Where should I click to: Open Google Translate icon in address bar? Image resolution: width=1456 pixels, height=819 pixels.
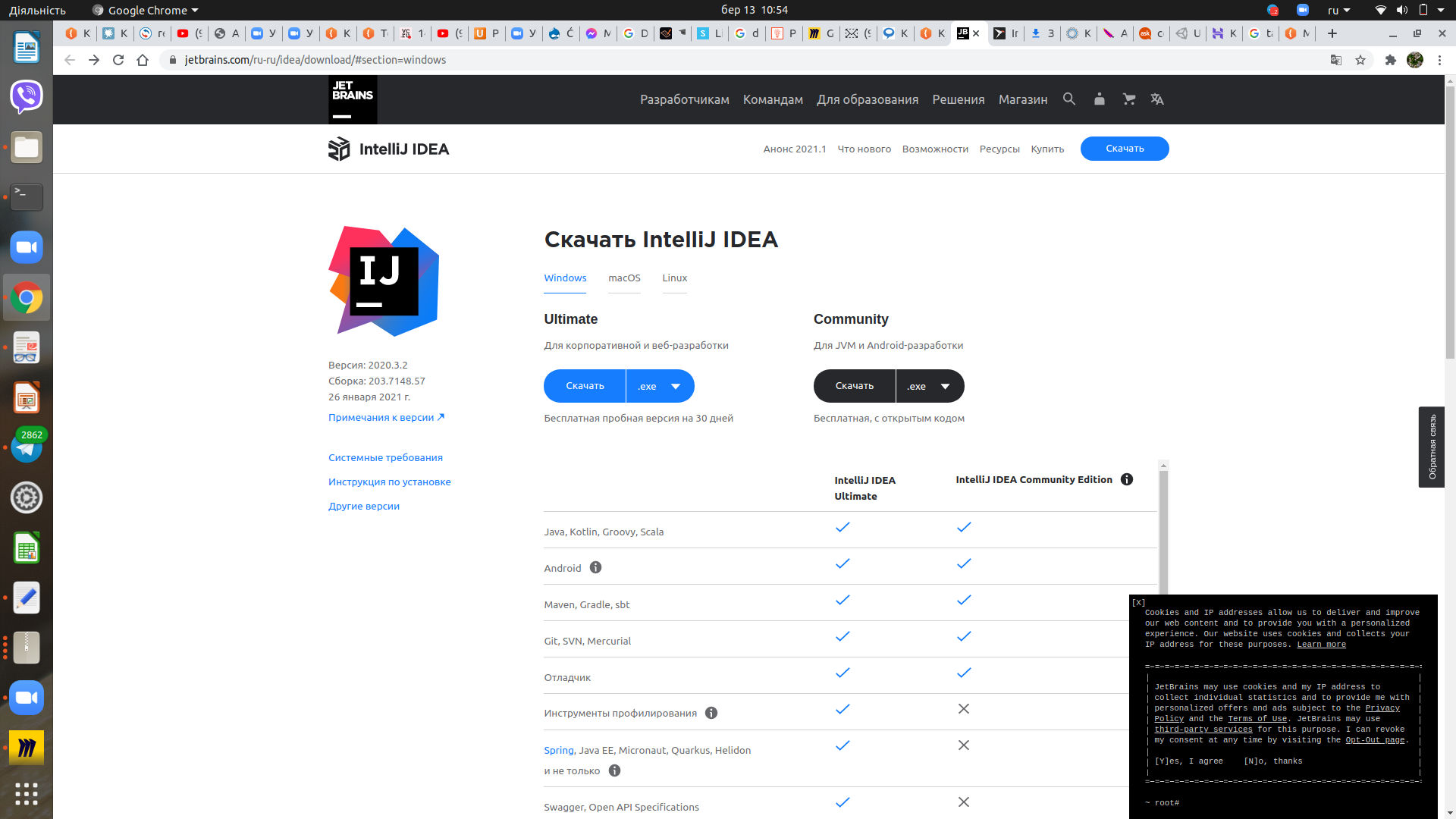coord(1336,60)
